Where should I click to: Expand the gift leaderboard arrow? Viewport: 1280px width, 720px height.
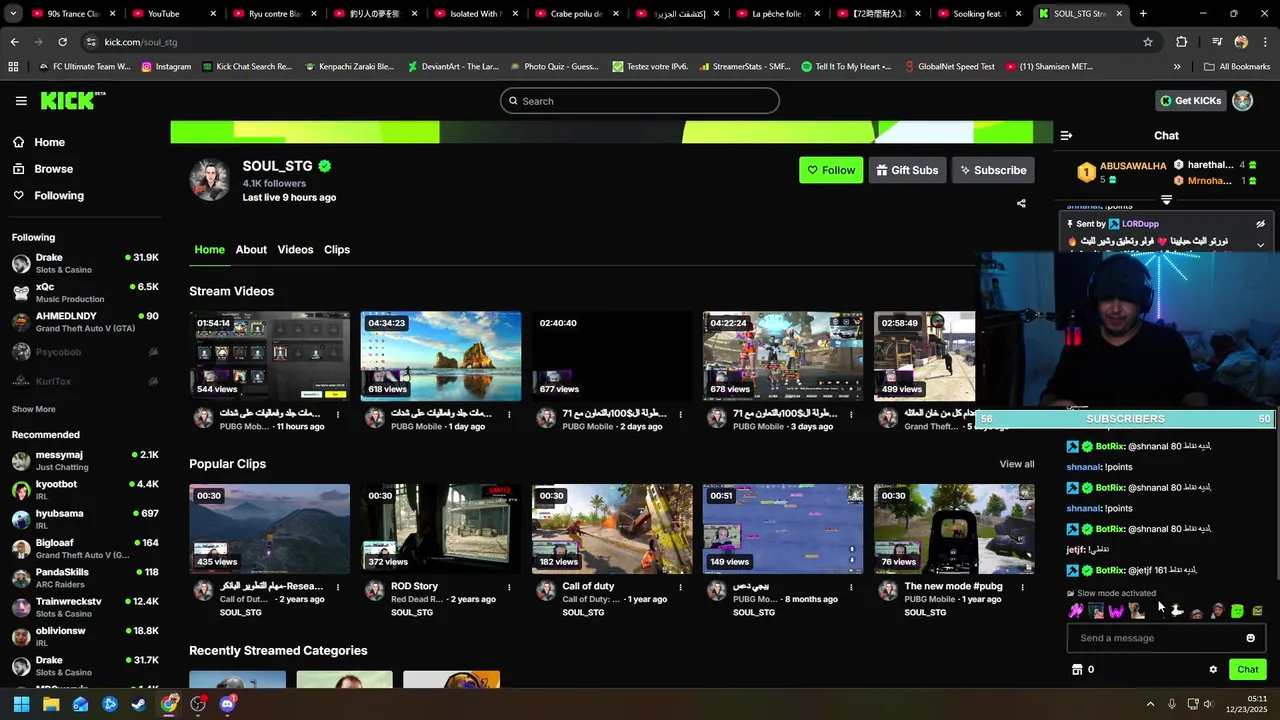pos(1166,200)
